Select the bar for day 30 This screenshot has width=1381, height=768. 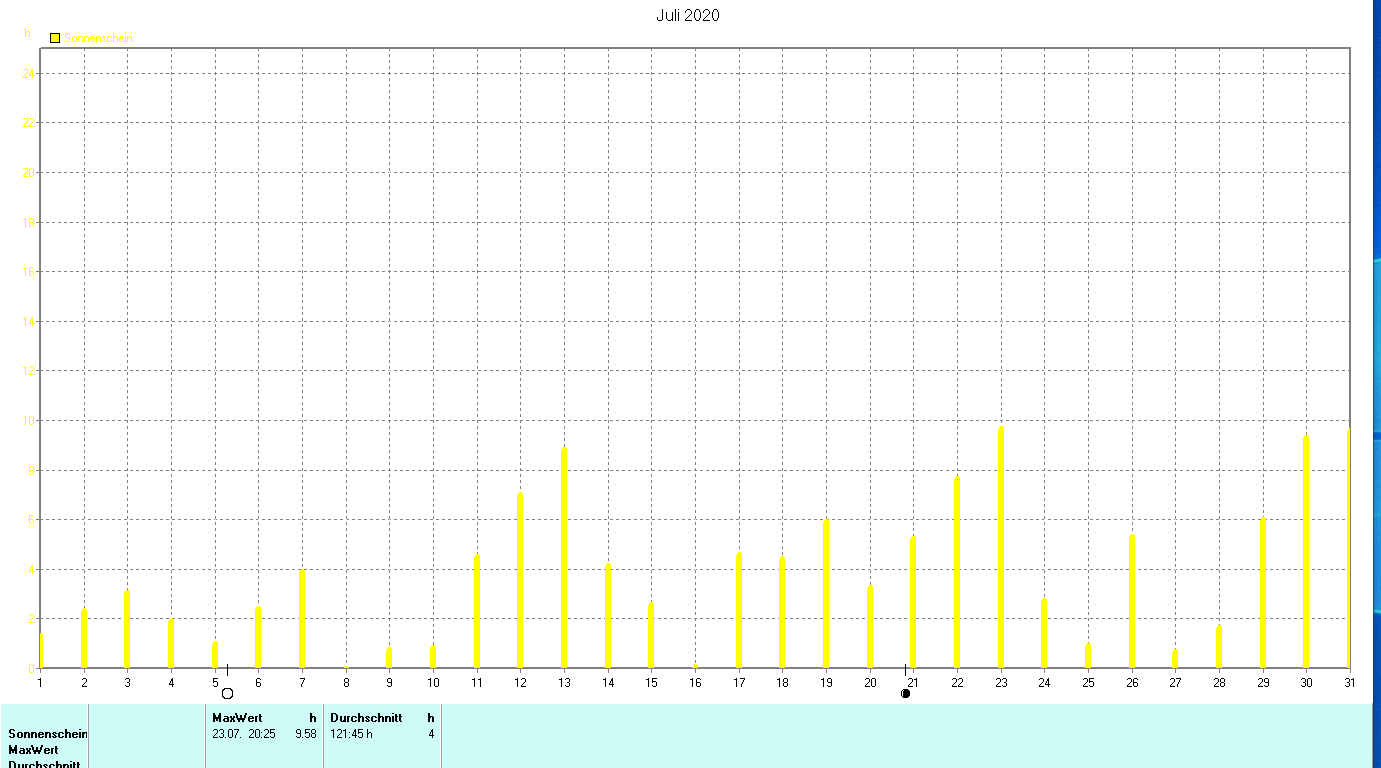coord(1306,552)
